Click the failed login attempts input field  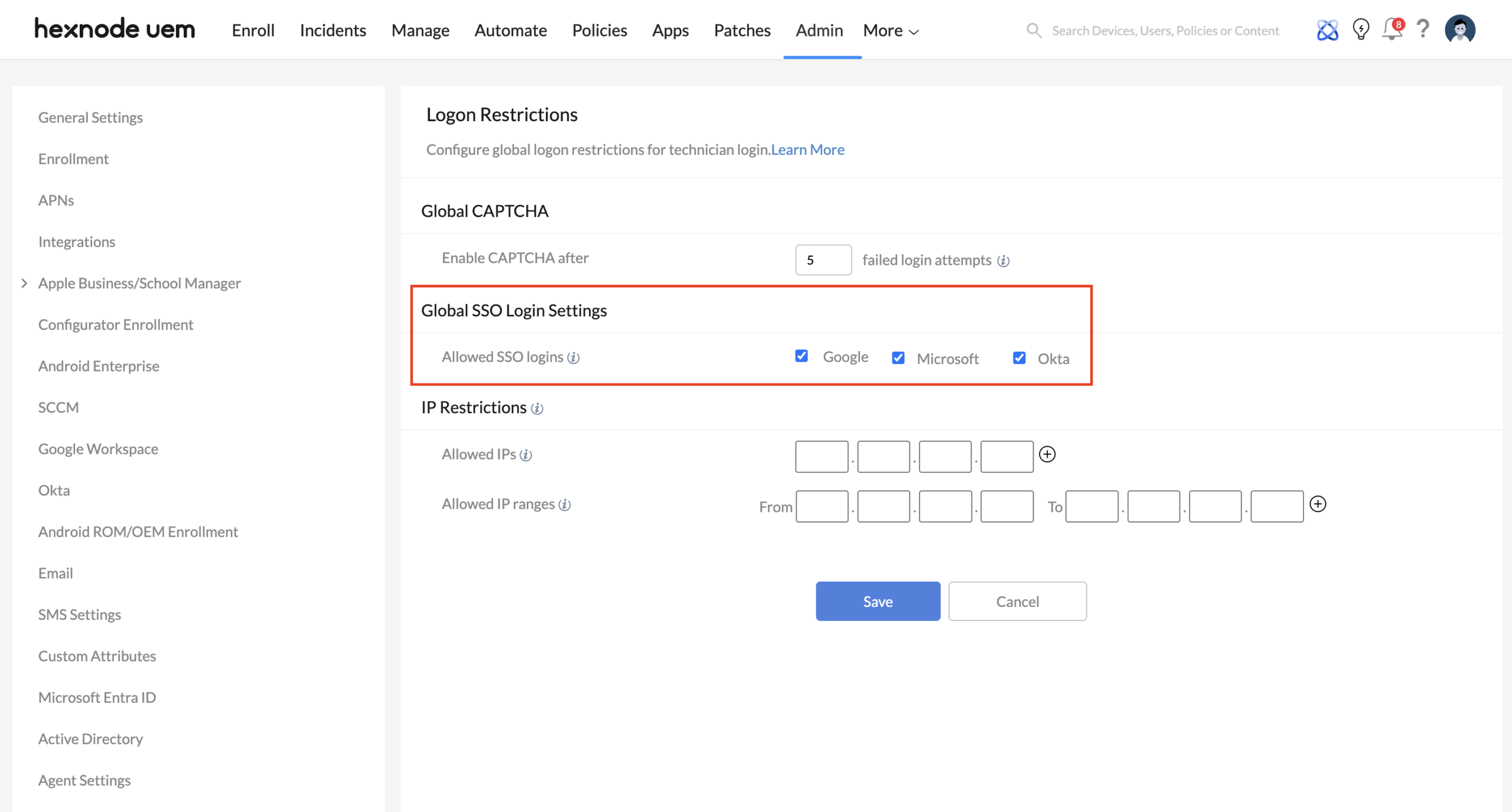coord(823,259)
